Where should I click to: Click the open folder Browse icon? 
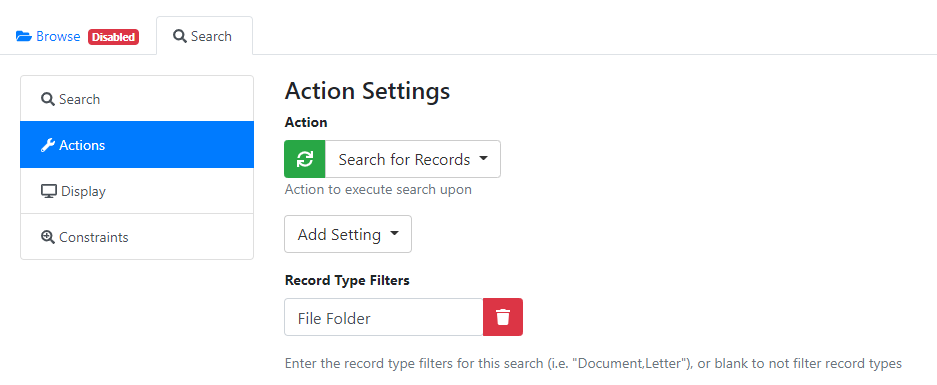coord(24,36)
